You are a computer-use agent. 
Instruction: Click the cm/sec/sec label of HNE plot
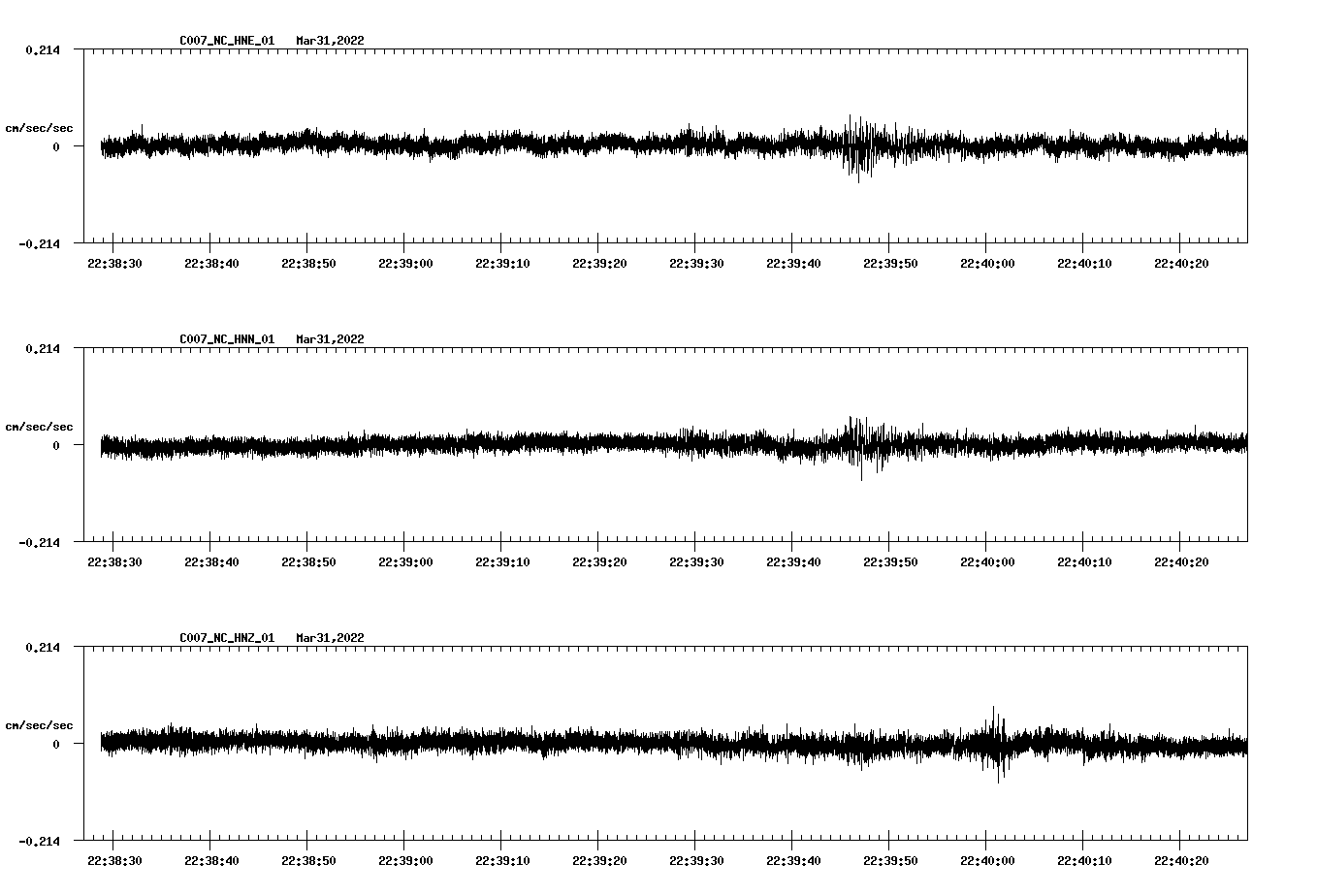tap(40, 128)
